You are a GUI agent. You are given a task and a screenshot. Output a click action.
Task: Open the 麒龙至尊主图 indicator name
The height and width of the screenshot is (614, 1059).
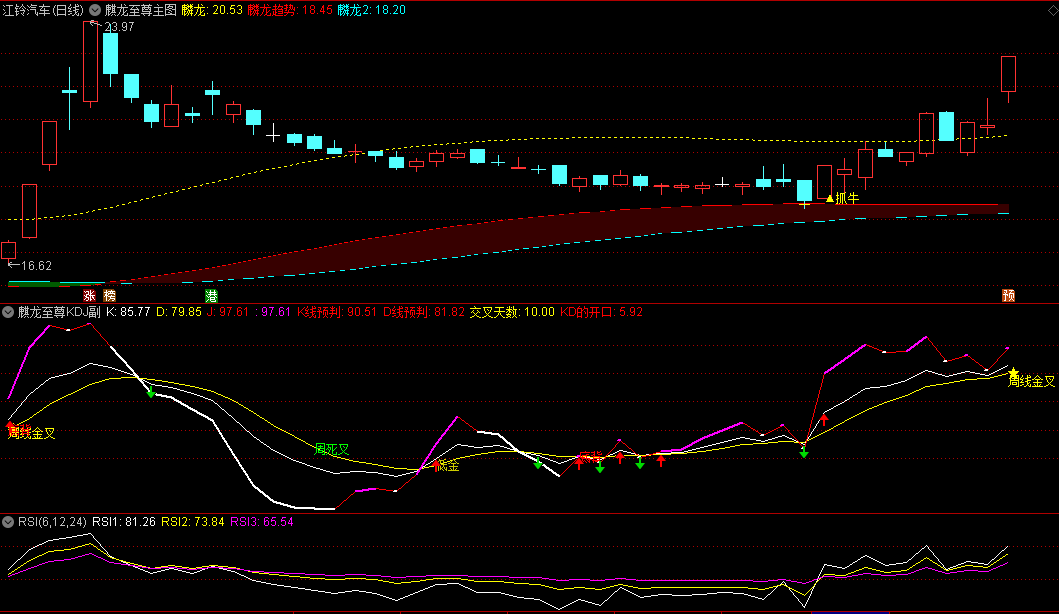pos(140,10)
